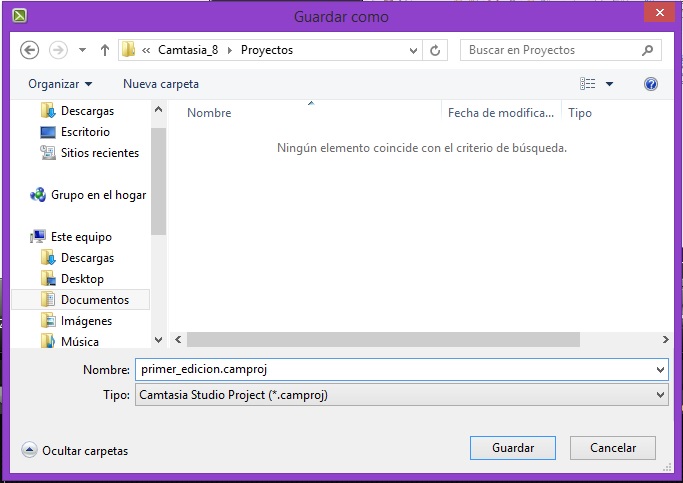Click the Up one level arrow

pyautogui.click(x=105, y=50)
